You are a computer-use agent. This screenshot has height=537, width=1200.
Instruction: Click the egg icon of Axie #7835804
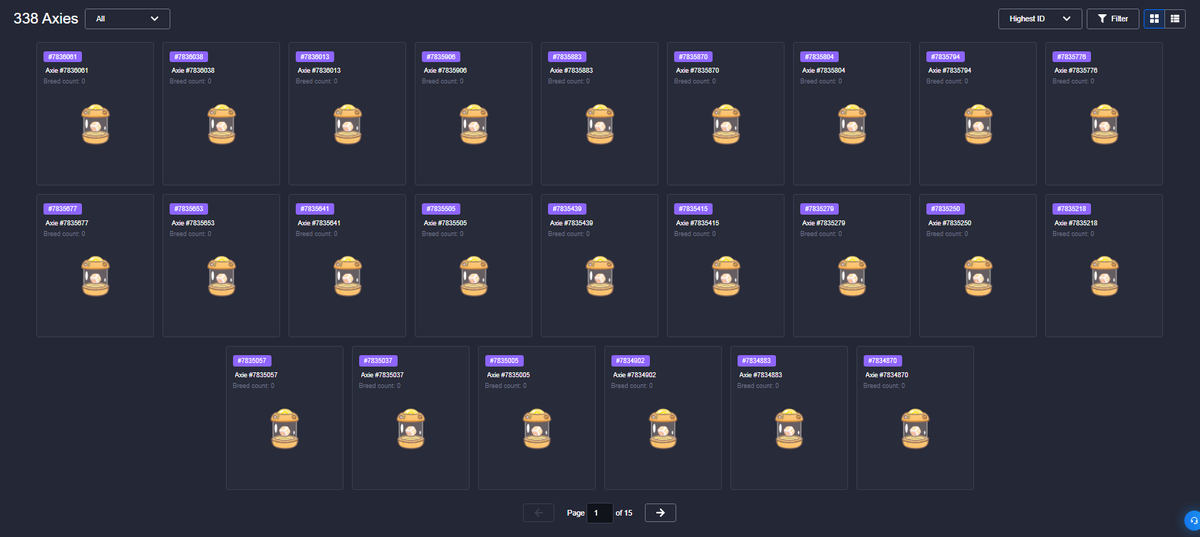click(851, 125)
